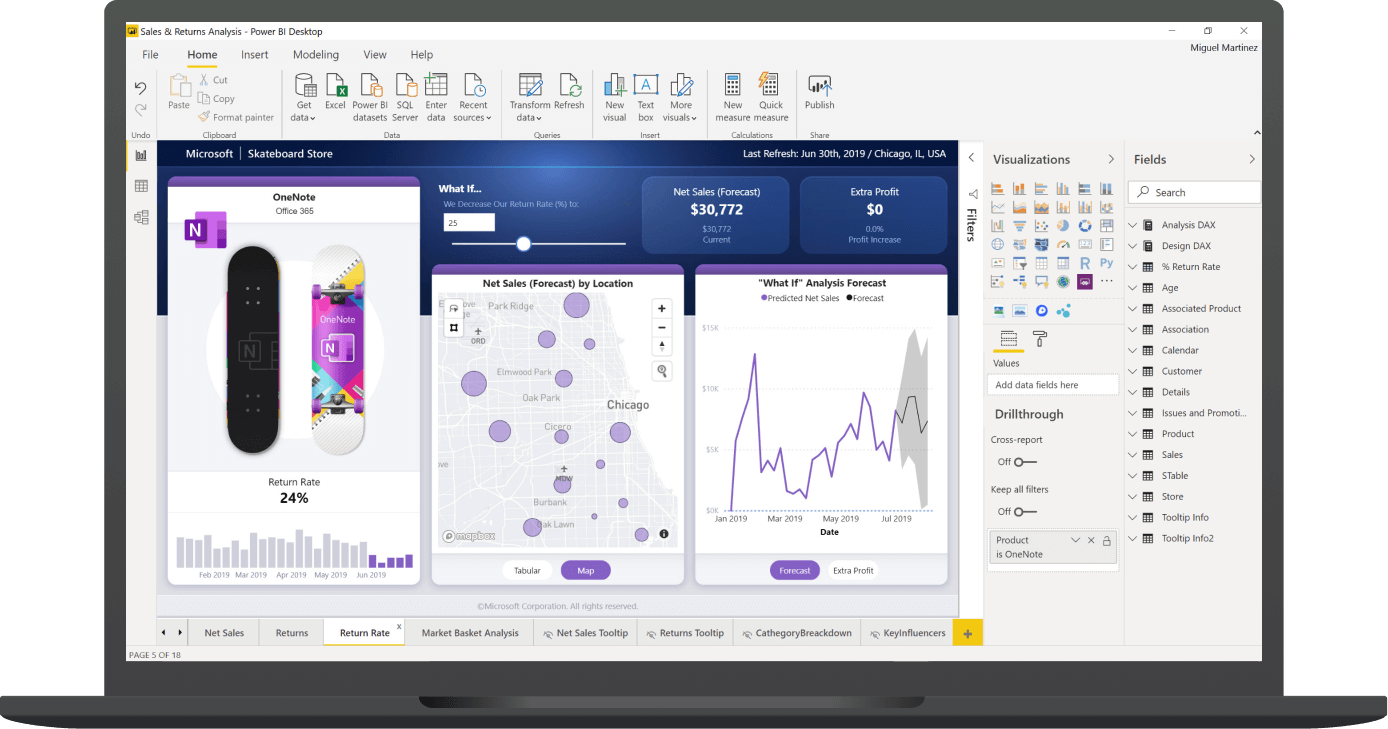
Task: Expand the Product table in Fields
Action: tap(1133, 434)
